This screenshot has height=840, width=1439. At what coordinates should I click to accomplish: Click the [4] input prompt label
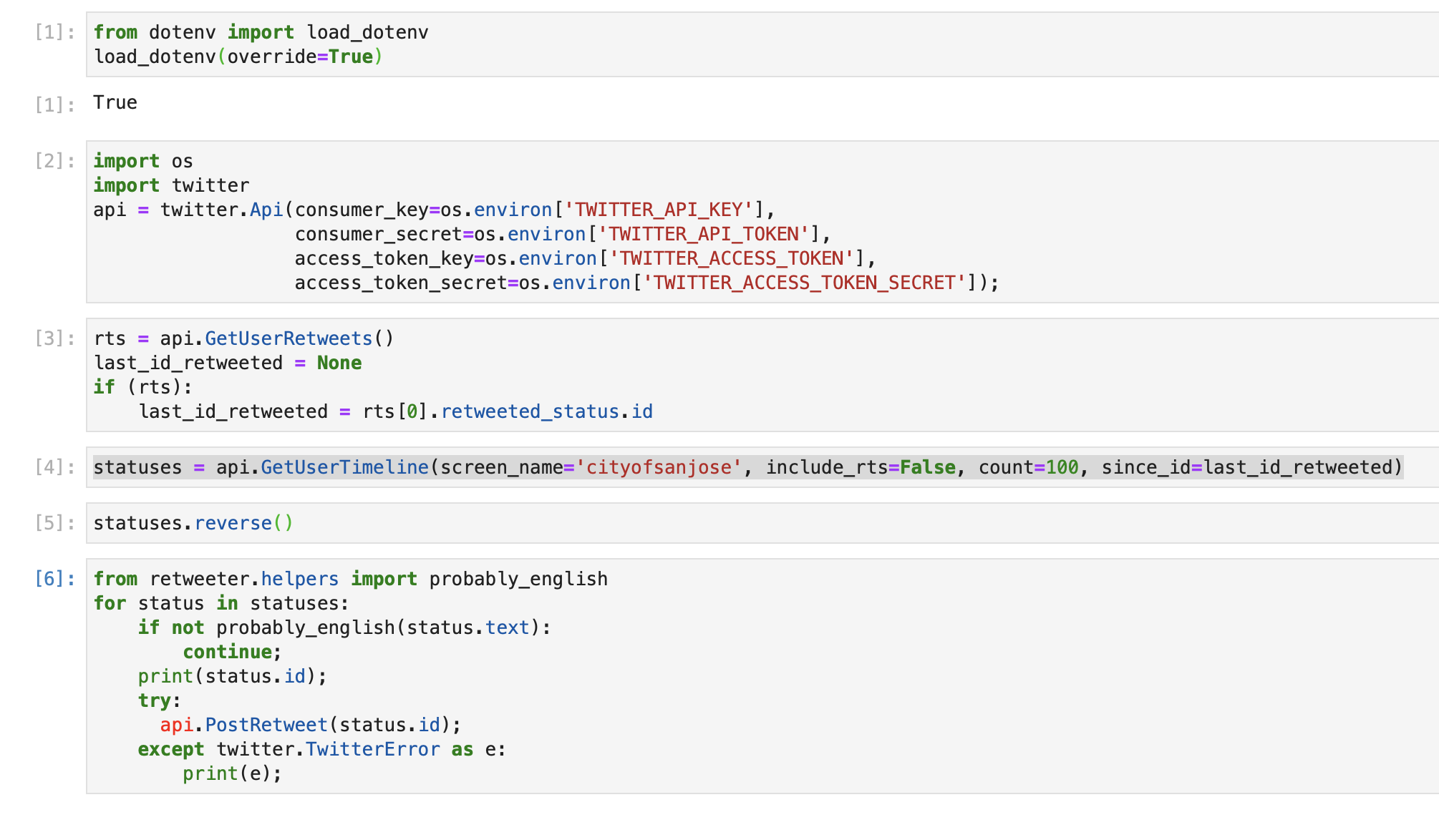(x=54, y=467)
